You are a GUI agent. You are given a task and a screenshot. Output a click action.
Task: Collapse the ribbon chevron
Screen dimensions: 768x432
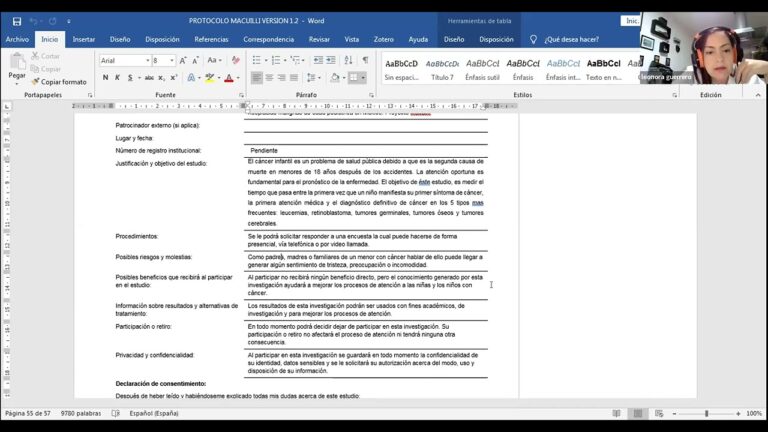click(758, 95)
